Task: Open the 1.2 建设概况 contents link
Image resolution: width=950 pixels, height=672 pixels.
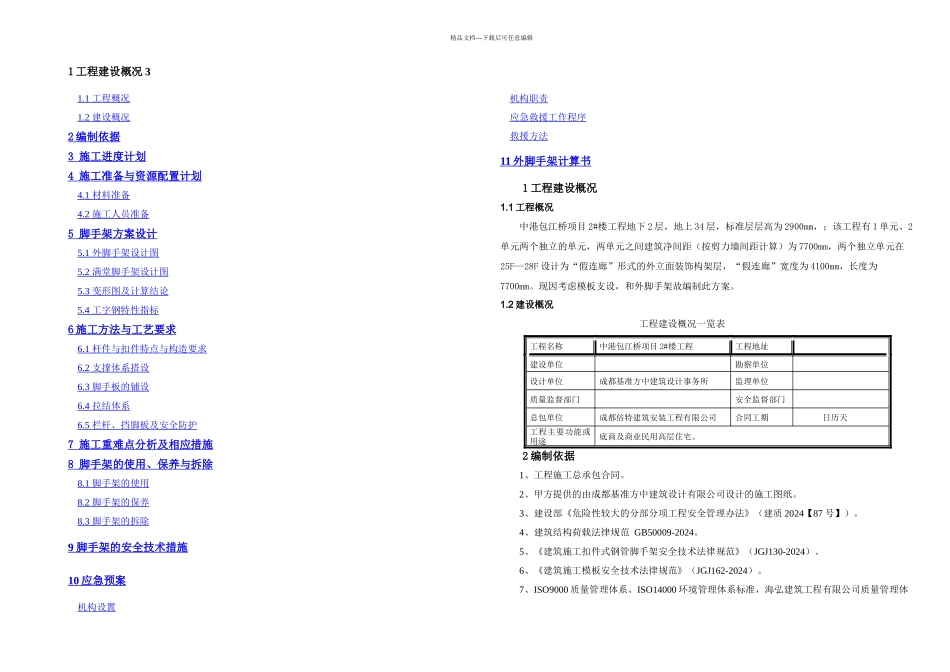Action: (103, 117)
